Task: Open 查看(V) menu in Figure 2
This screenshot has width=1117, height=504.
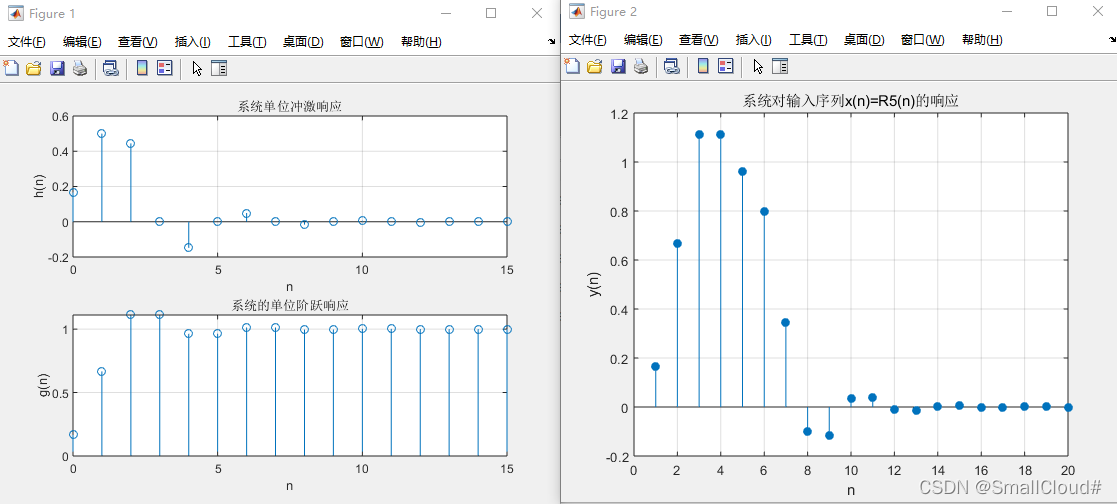Action: 699,40
